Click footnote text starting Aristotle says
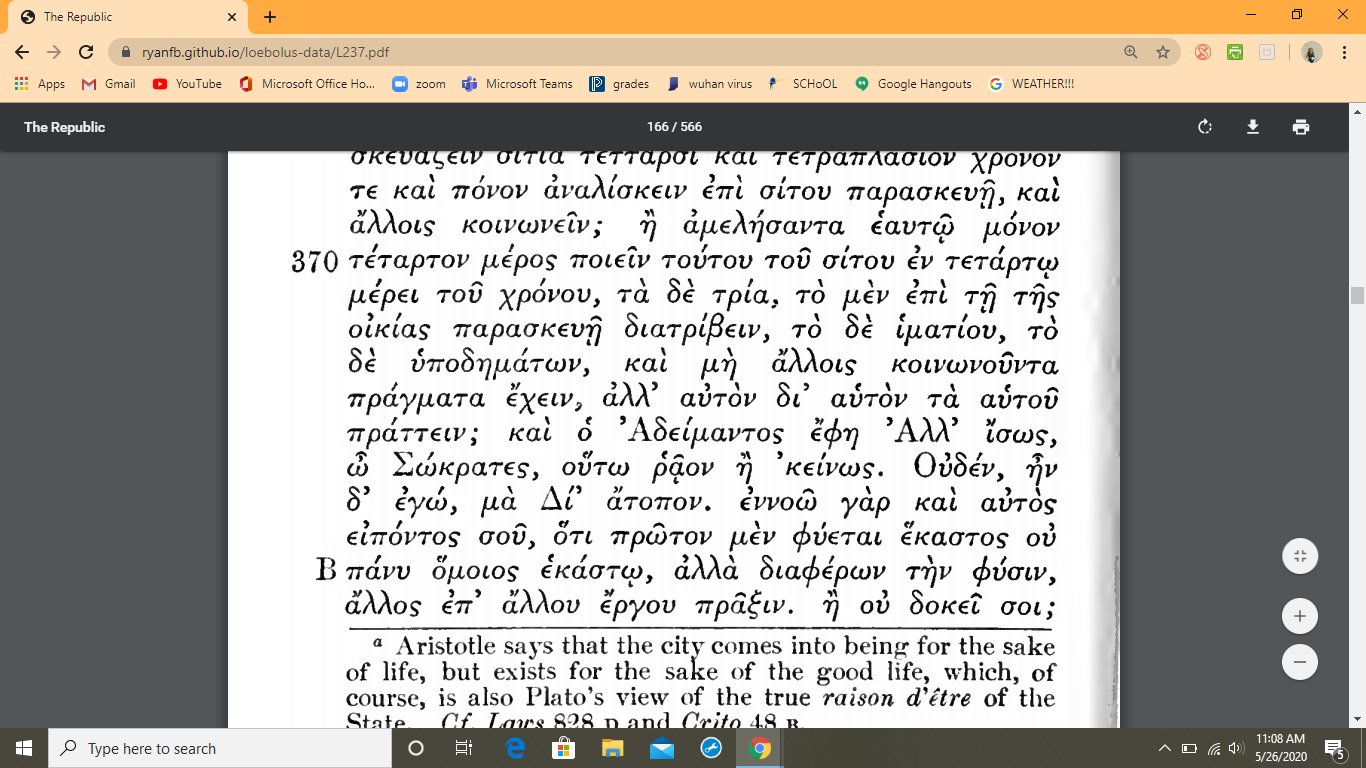This screenshot has width=1366, height=768. (700, 684)
